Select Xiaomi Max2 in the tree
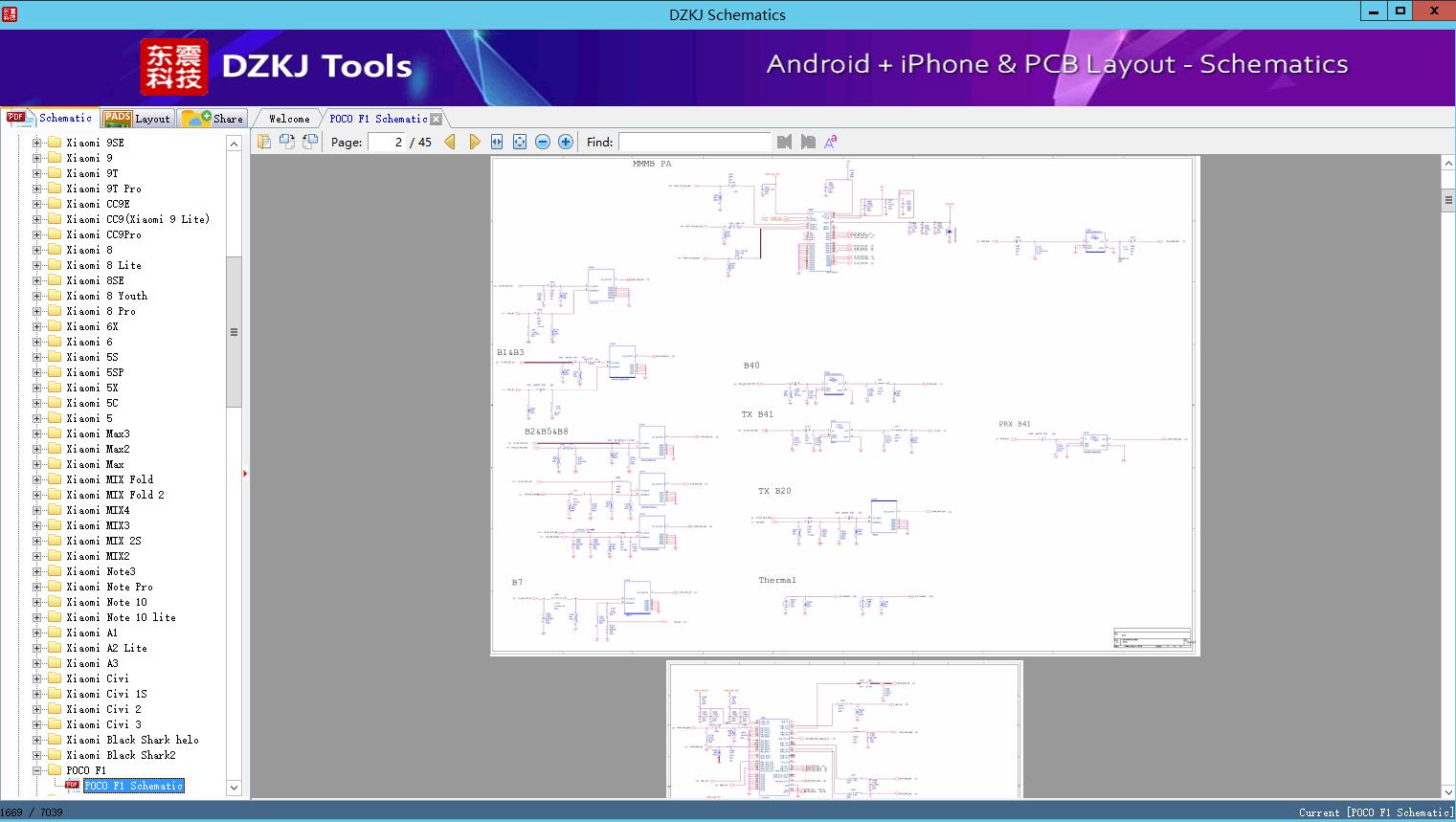This screenshot has width=1456, height=822. click(99, 449)
